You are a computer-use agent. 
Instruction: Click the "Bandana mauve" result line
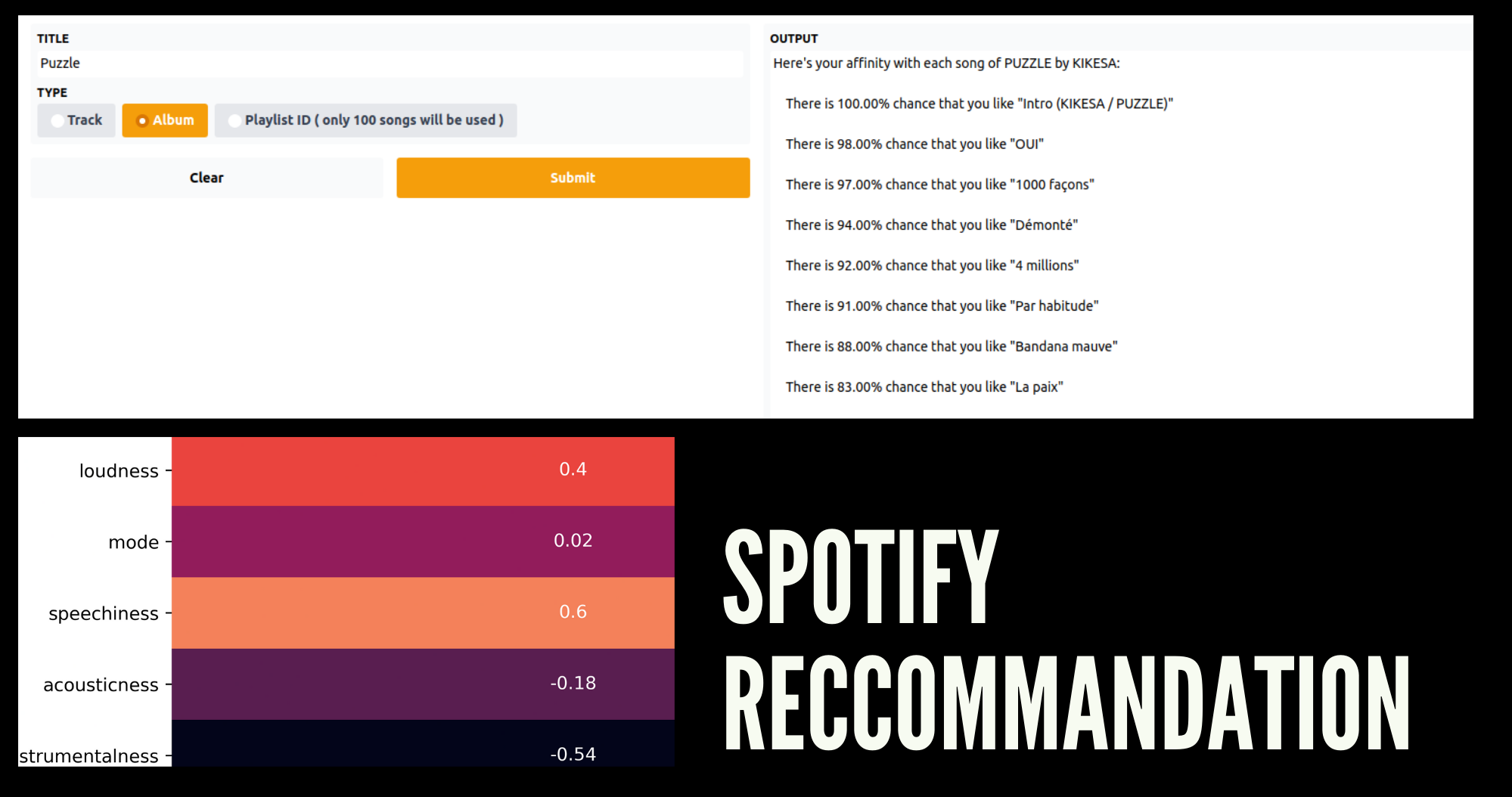coord(952,346)
